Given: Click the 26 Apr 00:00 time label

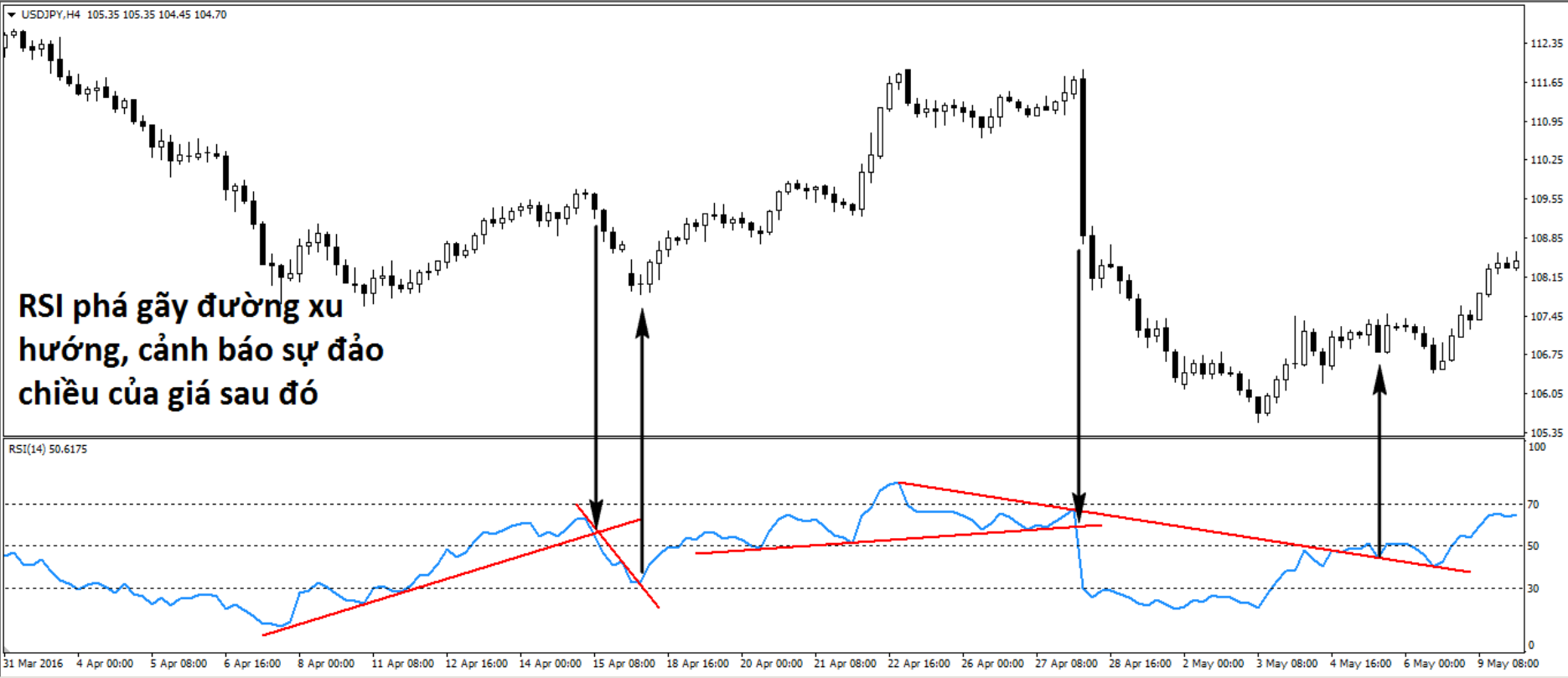Looking at the screenshot, I should (992, 664).
